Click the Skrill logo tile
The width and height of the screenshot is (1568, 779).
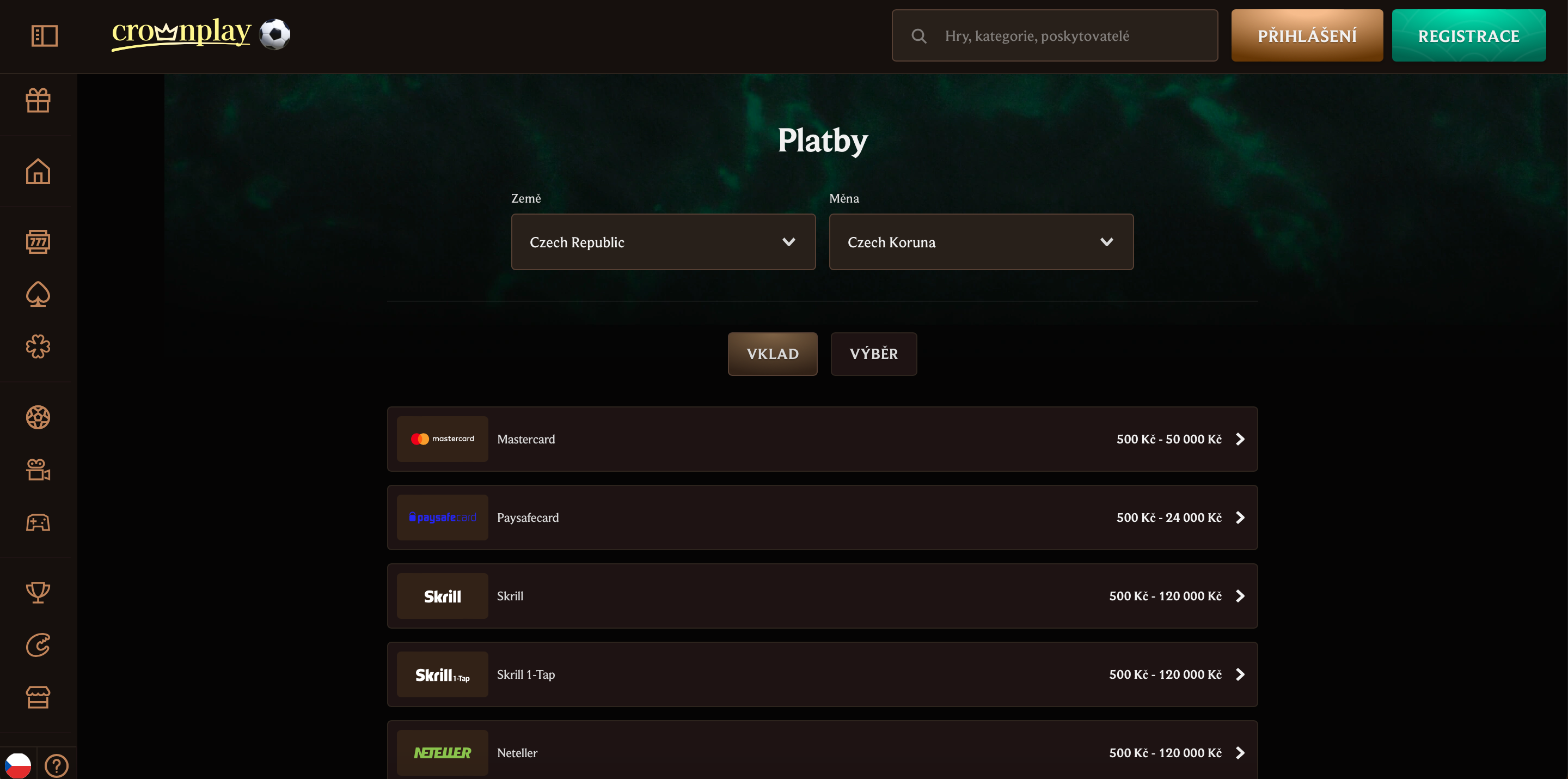point(443,595)
